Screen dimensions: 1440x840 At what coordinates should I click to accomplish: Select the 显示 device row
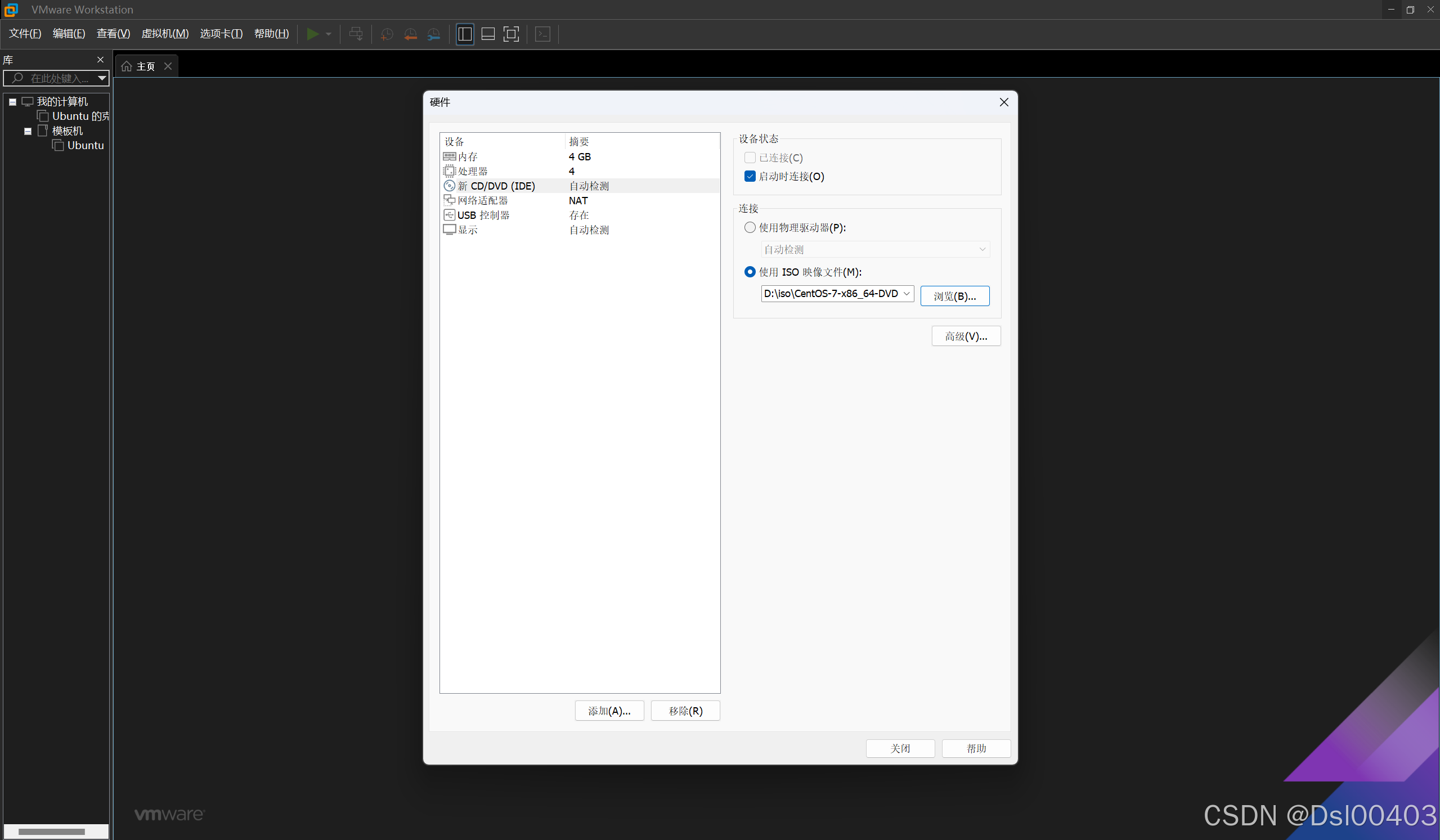(x=580, y=230)
